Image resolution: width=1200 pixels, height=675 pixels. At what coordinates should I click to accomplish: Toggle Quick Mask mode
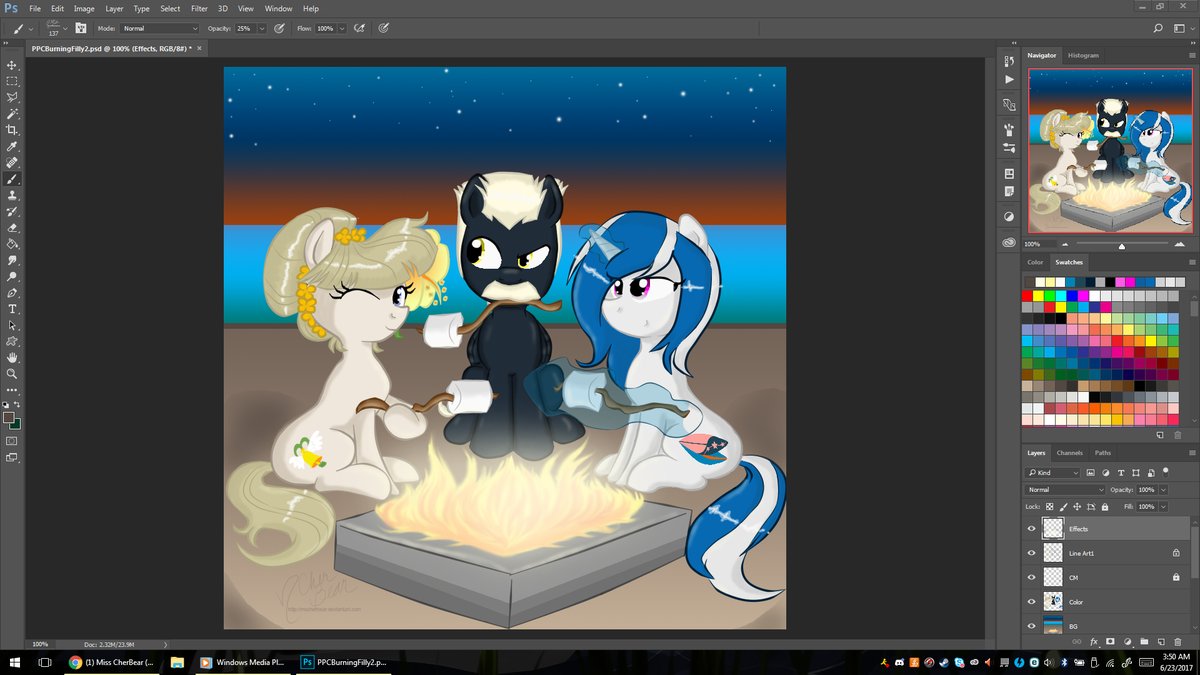tap(12, 440)
